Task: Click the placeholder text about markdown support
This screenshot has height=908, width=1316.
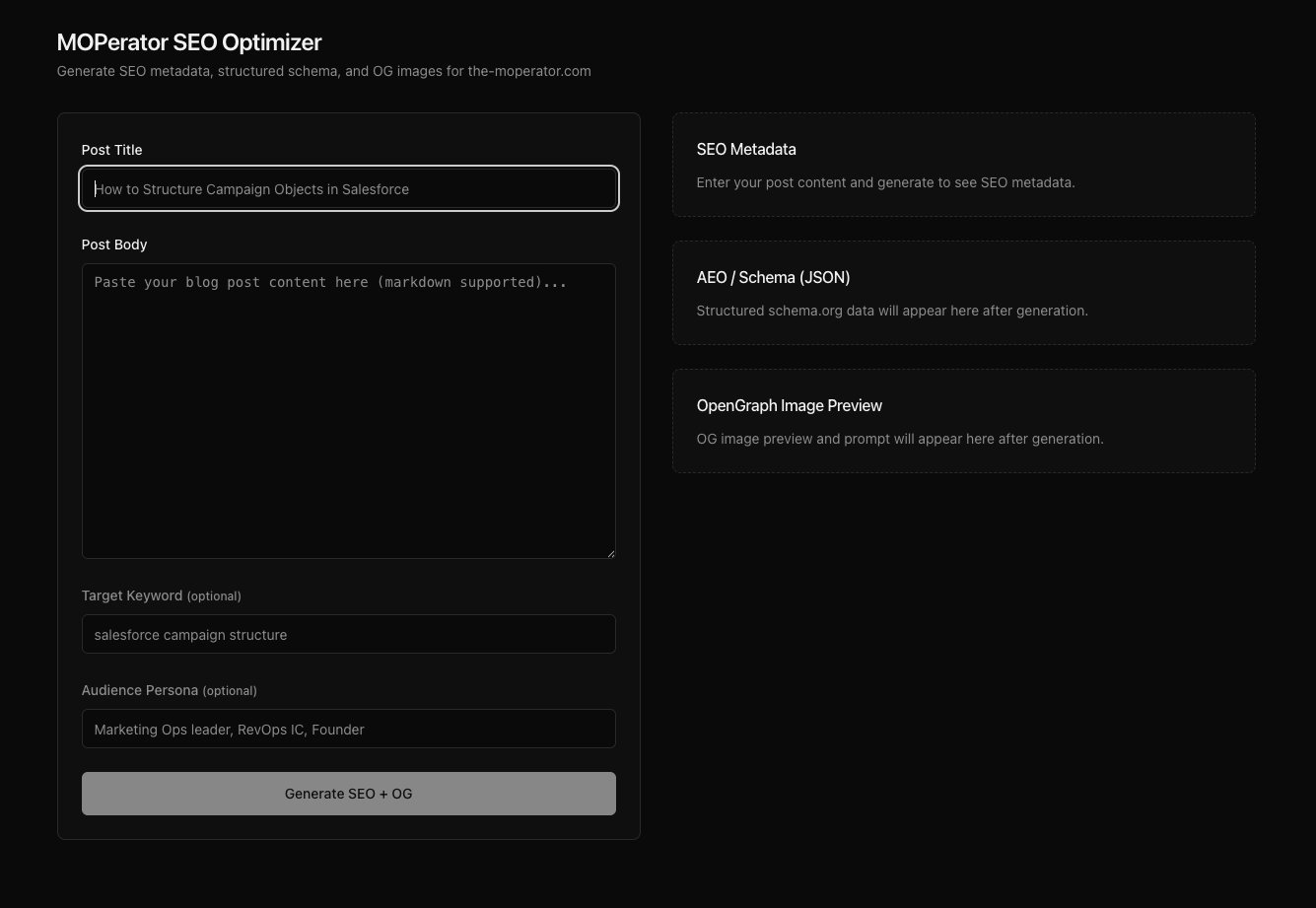Action: (x=330, y=282)
